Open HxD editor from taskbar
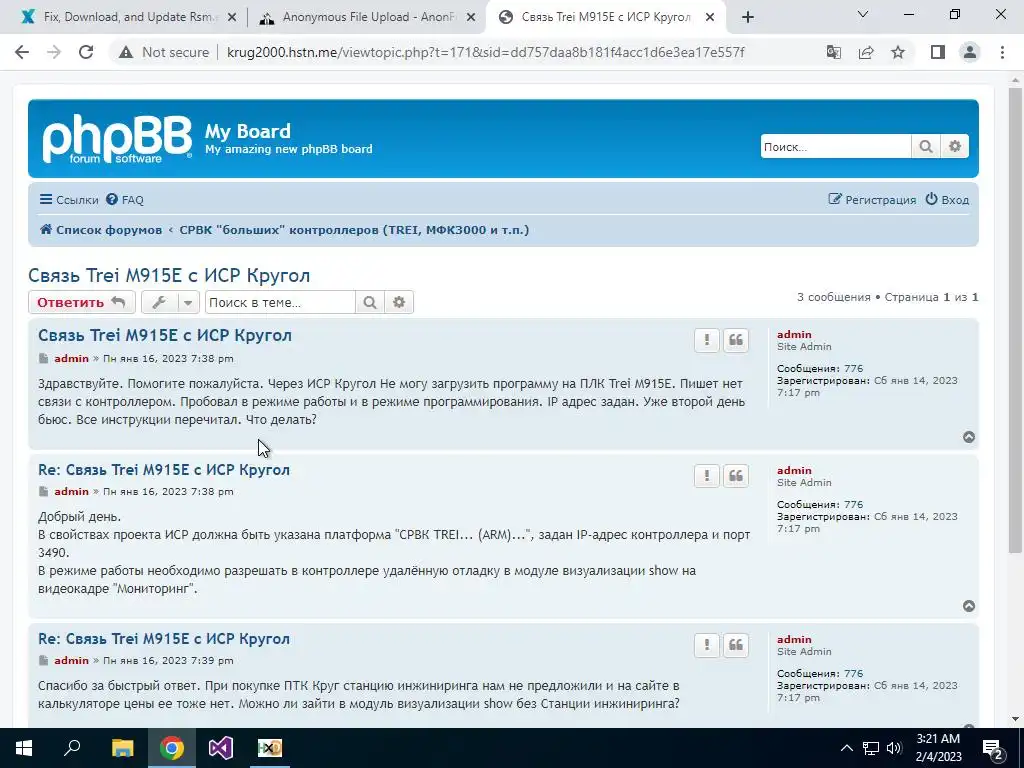1024x768 pixels. [x=270, y=748]
